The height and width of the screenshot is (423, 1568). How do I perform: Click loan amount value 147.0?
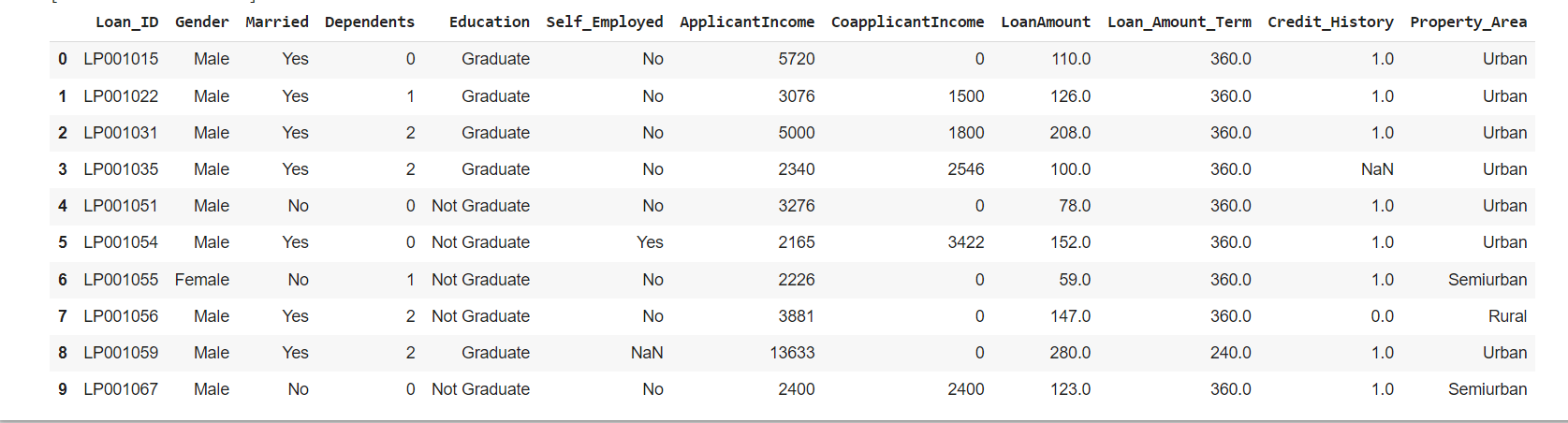[x=1071, y=316]
